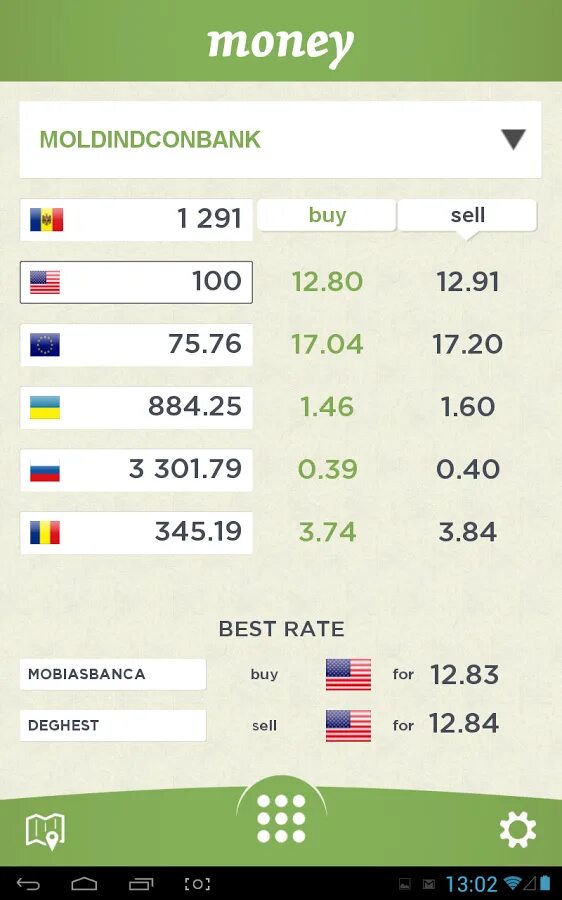The width and height of the screenshot is (562, 900).
Task: Tap the Moldova flag icon
Action: pyautogui.click(x=46, y=219)
